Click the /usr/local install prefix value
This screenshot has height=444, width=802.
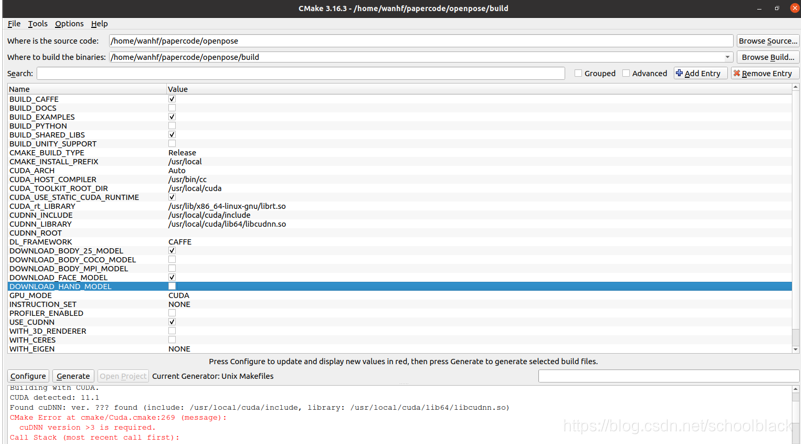point(185,162)
